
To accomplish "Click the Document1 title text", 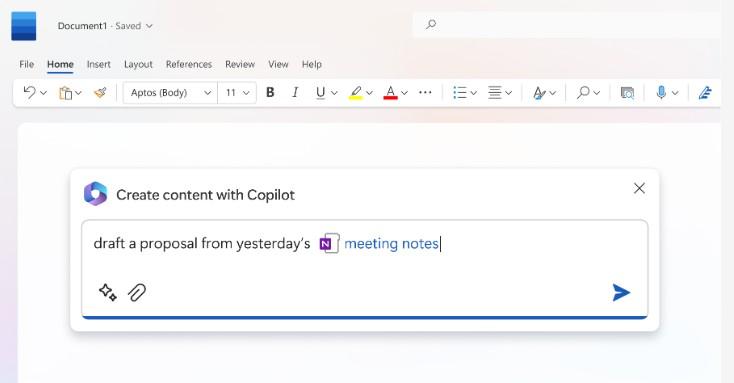I will point(82,26).
